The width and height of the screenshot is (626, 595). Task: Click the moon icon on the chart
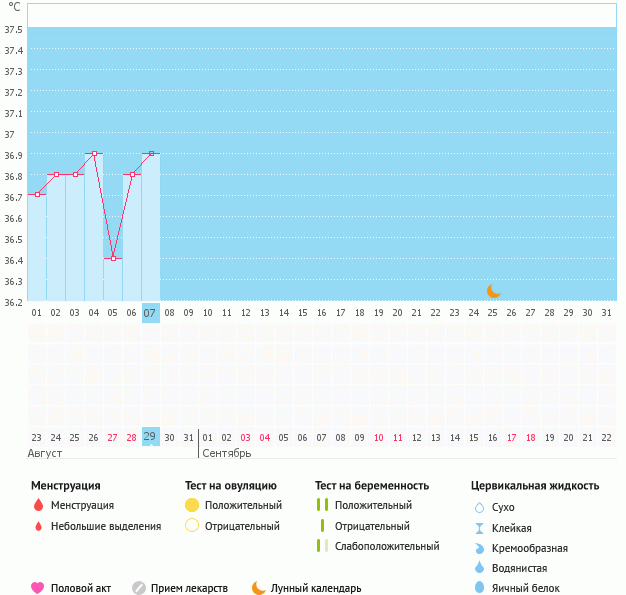pos(493,290)
